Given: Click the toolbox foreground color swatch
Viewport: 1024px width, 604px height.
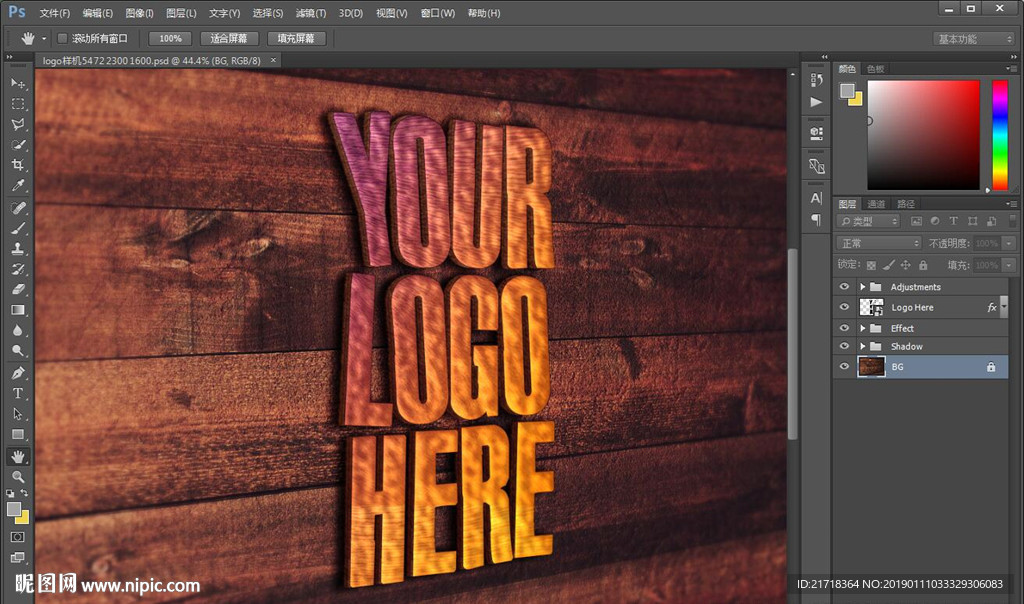Looking at the screenshot, I should [x=14, y=509].
